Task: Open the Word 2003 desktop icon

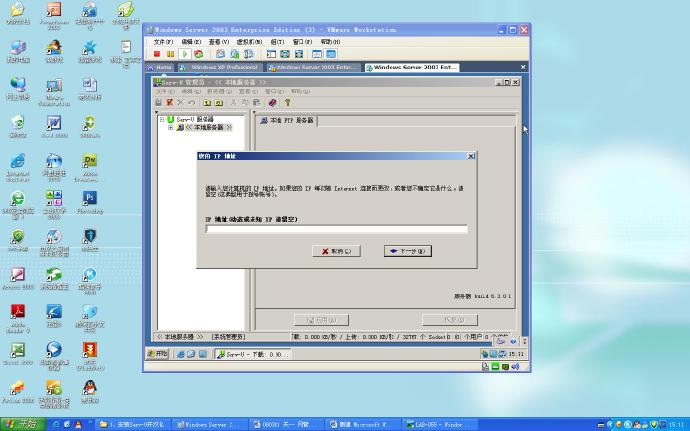Action: click(x=54, y=126)
